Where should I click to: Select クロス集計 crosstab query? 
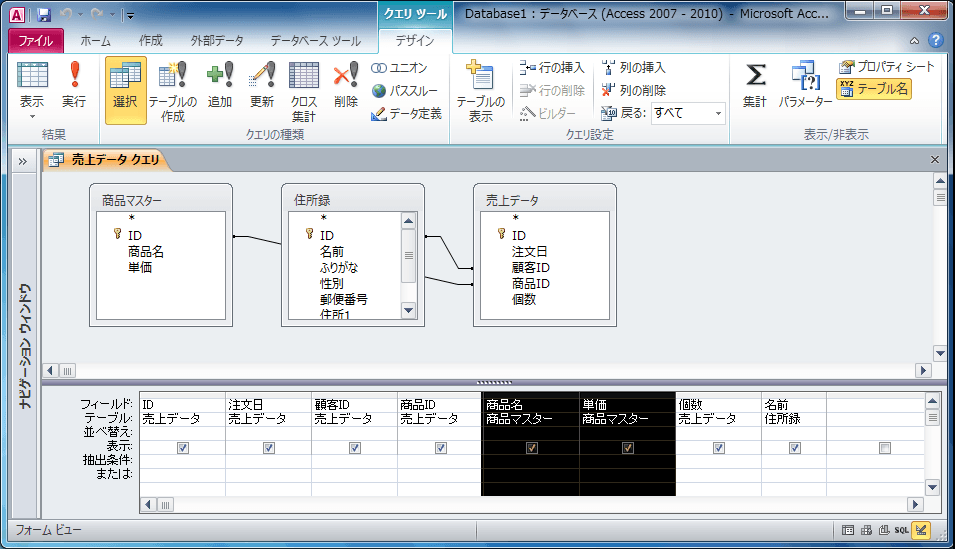click(x=304, y=90)
